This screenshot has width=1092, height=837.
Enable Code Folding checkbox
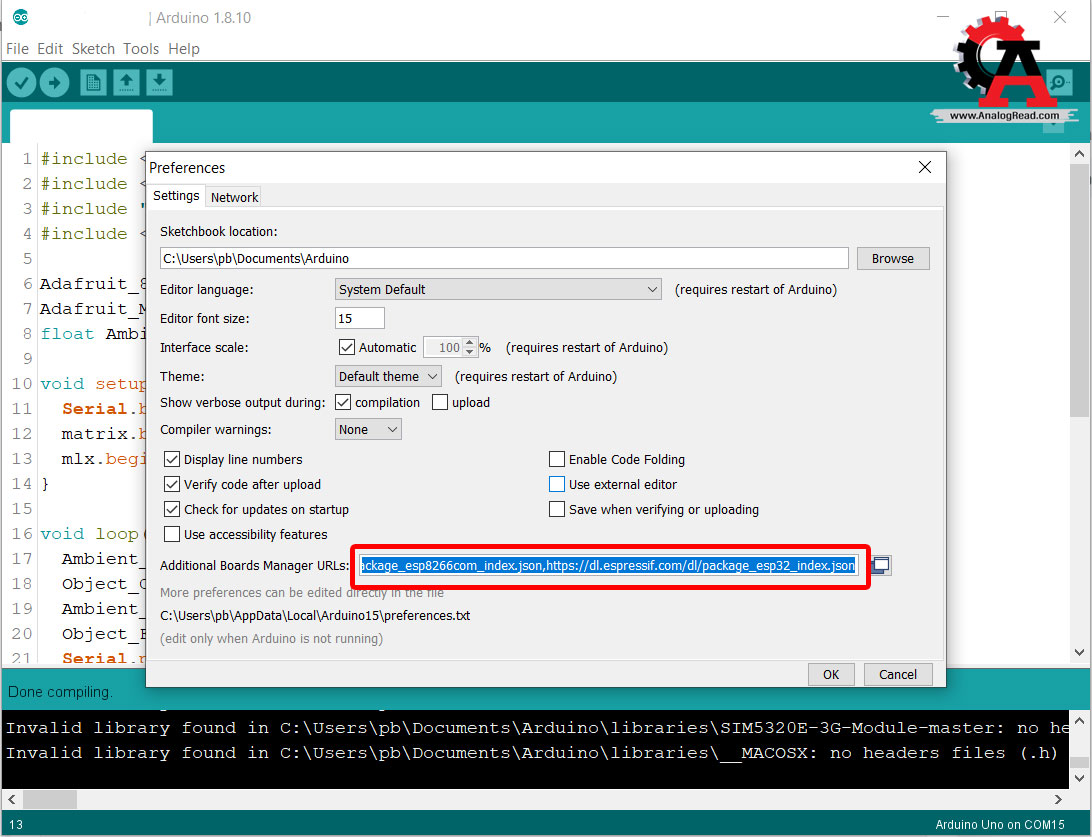[556, 459]
